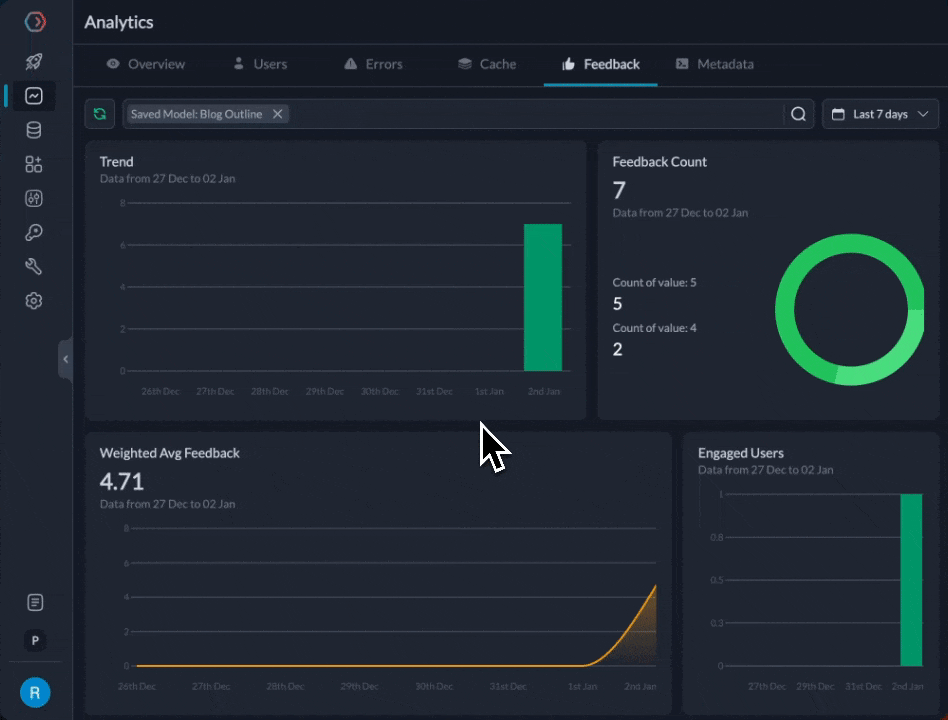The image size is (948, 720).
Task: Open the Cache tab
Action: (x=487, y=64)
